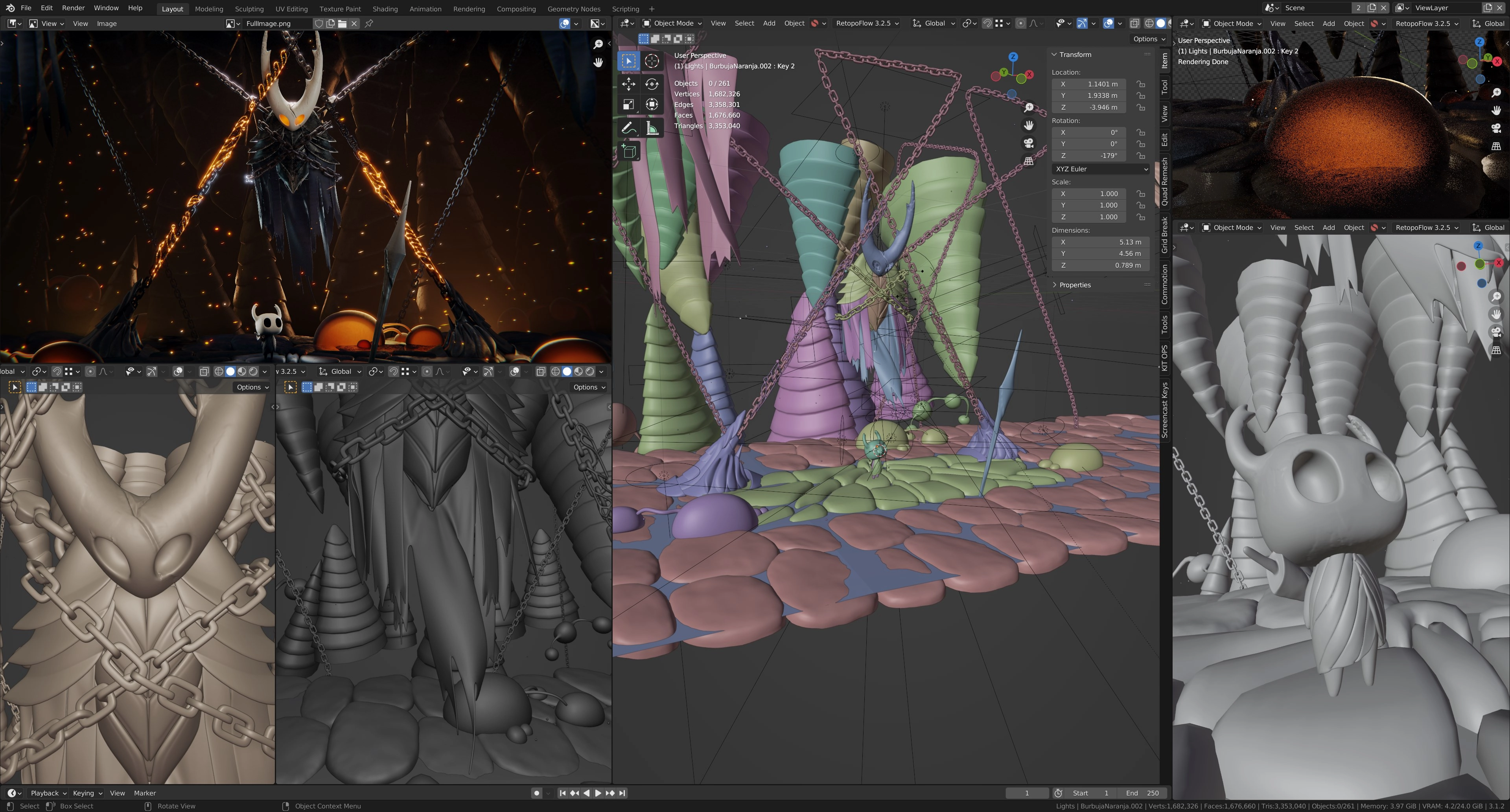Toggle camera view in main viewport
The width and height of the screenshot is (1510, 812).
pos(1028,143)
